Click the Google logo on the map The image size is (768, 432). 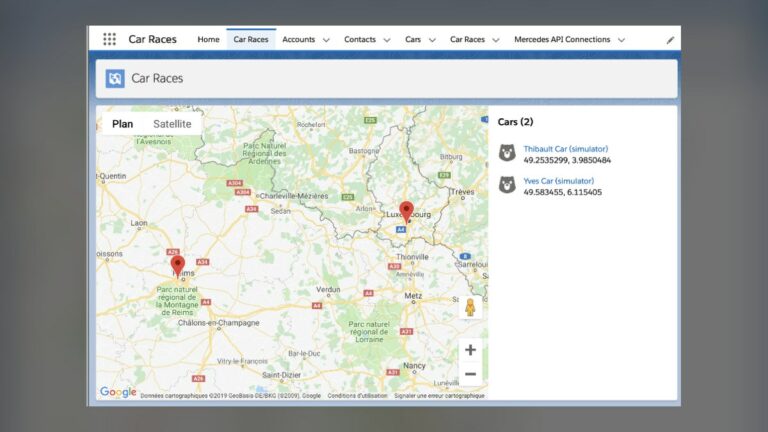[118, 392]
